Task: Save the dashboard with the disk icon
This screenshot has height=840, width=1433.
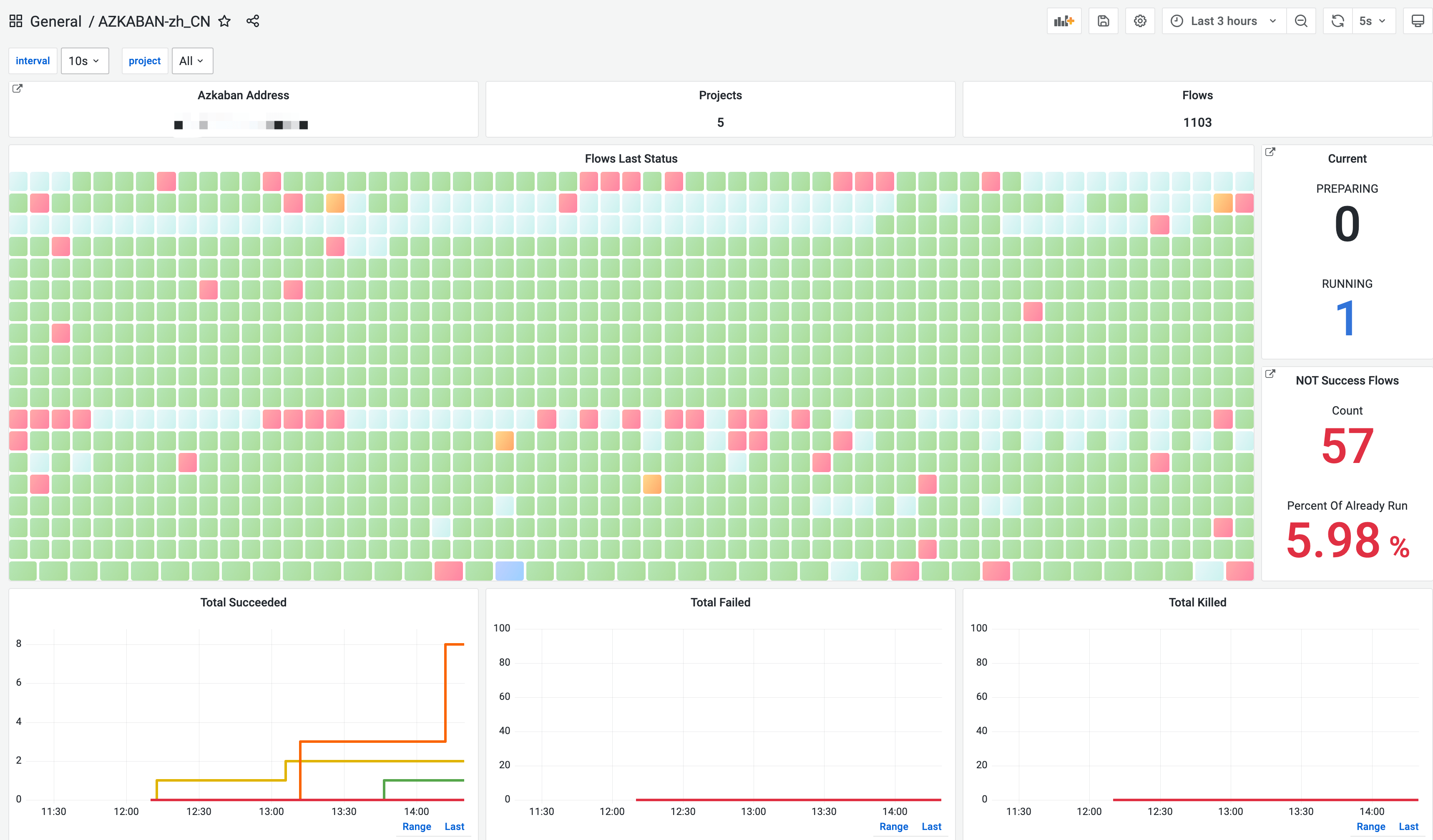Action: pos(1103,21)
